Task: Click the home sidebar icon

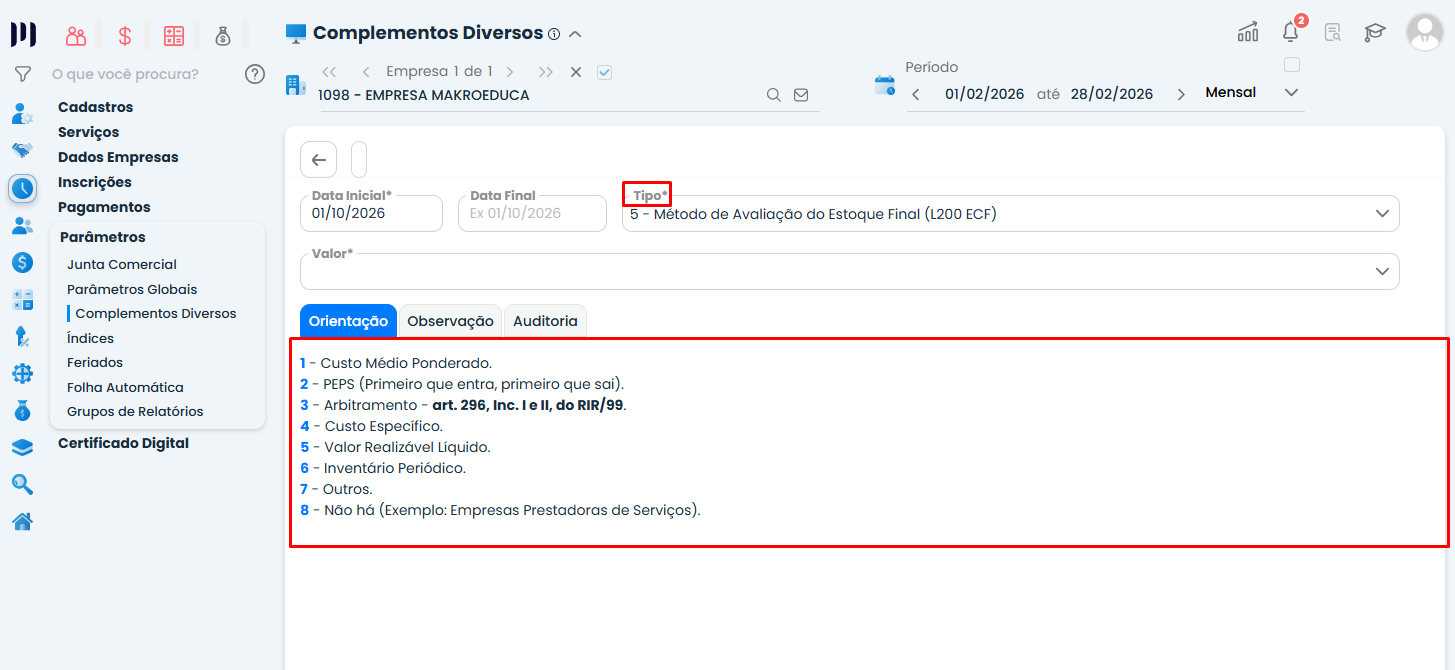Action: [x=22, y=521]
